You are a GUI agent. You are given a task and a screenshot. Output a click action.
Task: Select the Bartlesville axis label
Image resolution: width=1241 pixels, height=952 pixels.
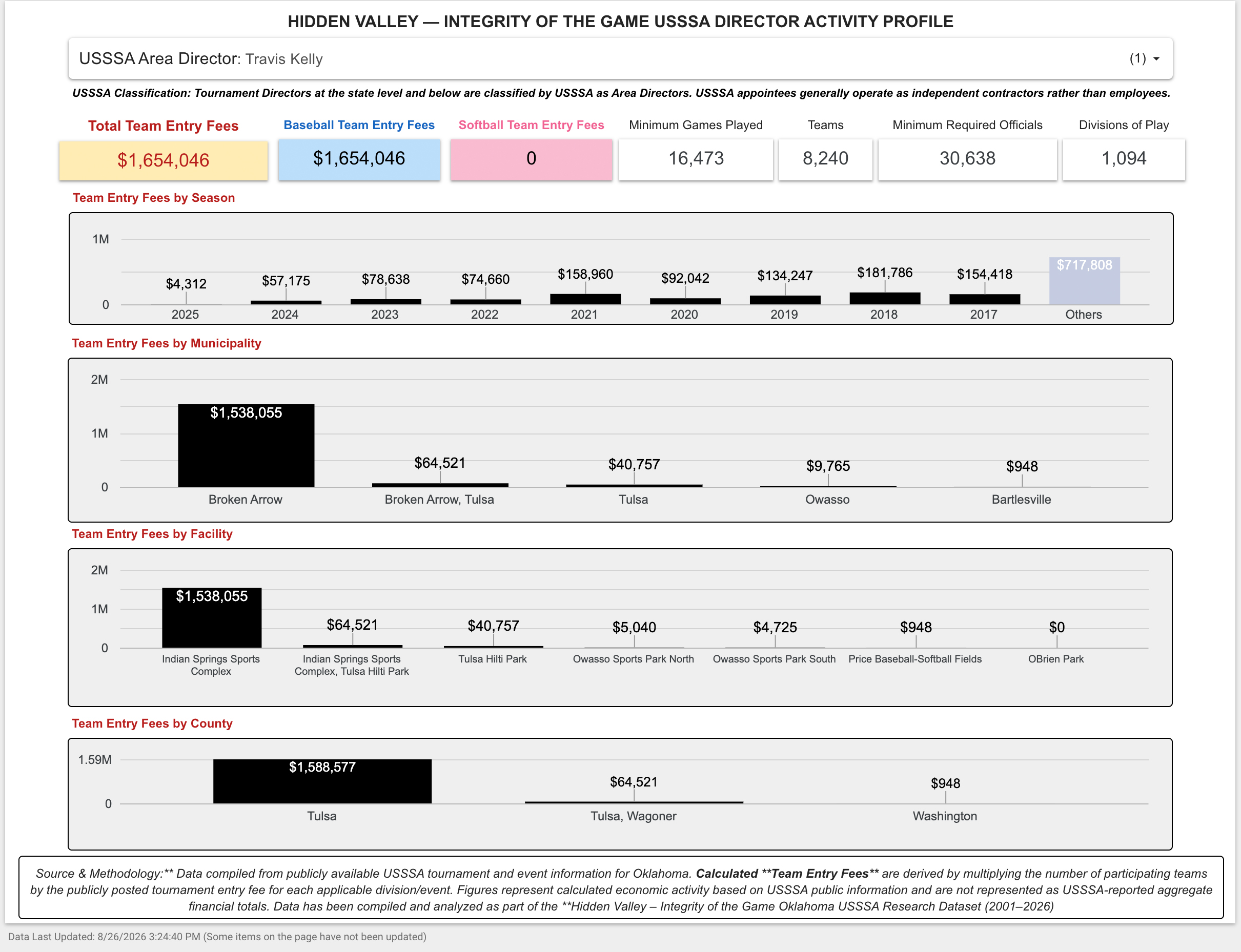coord(1021,500)
